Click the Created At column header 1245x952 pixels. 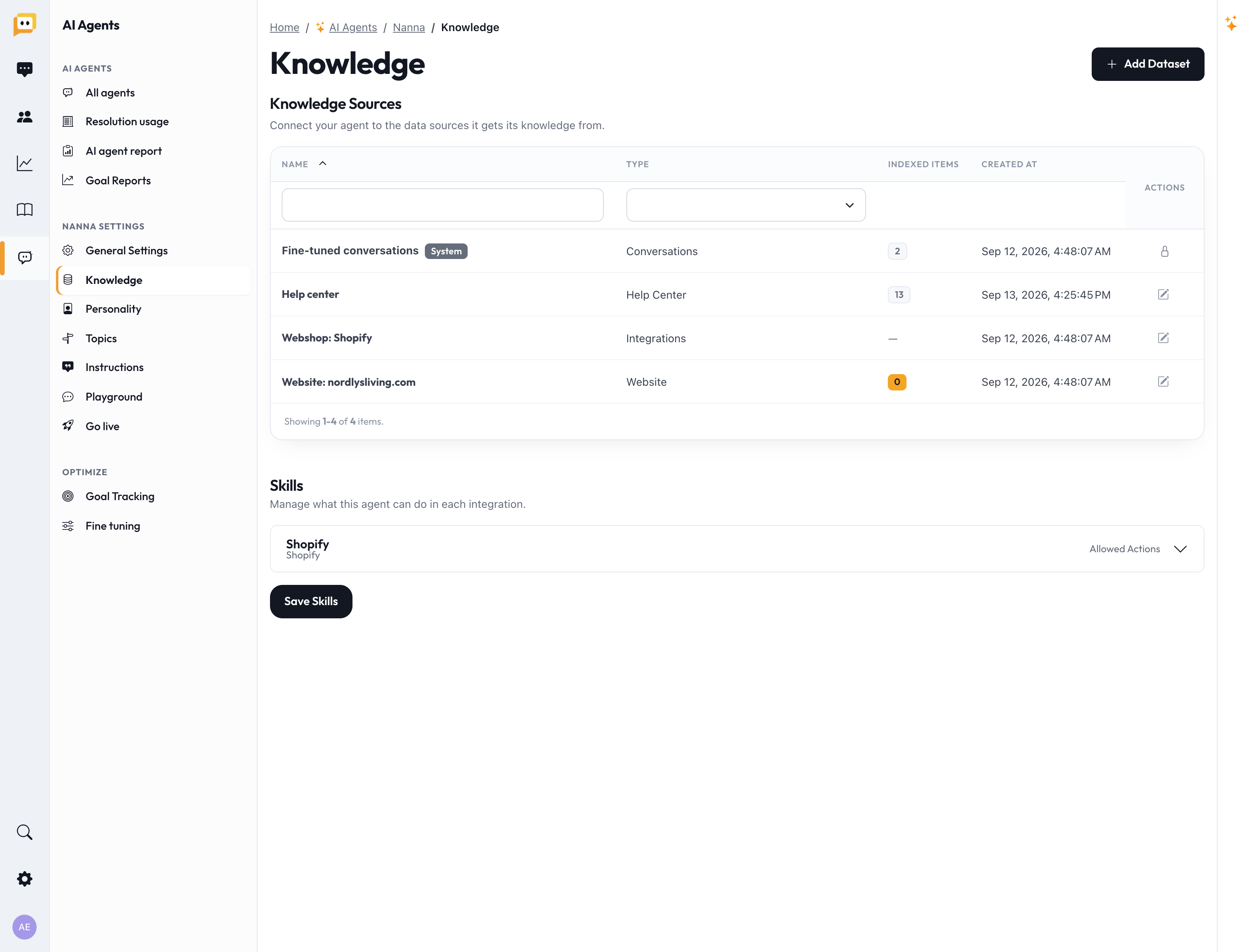click(x=1008, y=164)
